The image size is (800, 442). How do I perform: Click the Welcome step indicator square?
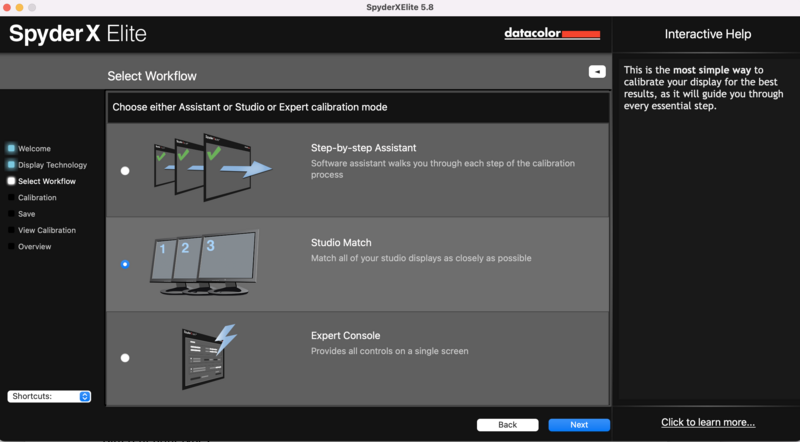click(x=11, y=149)
